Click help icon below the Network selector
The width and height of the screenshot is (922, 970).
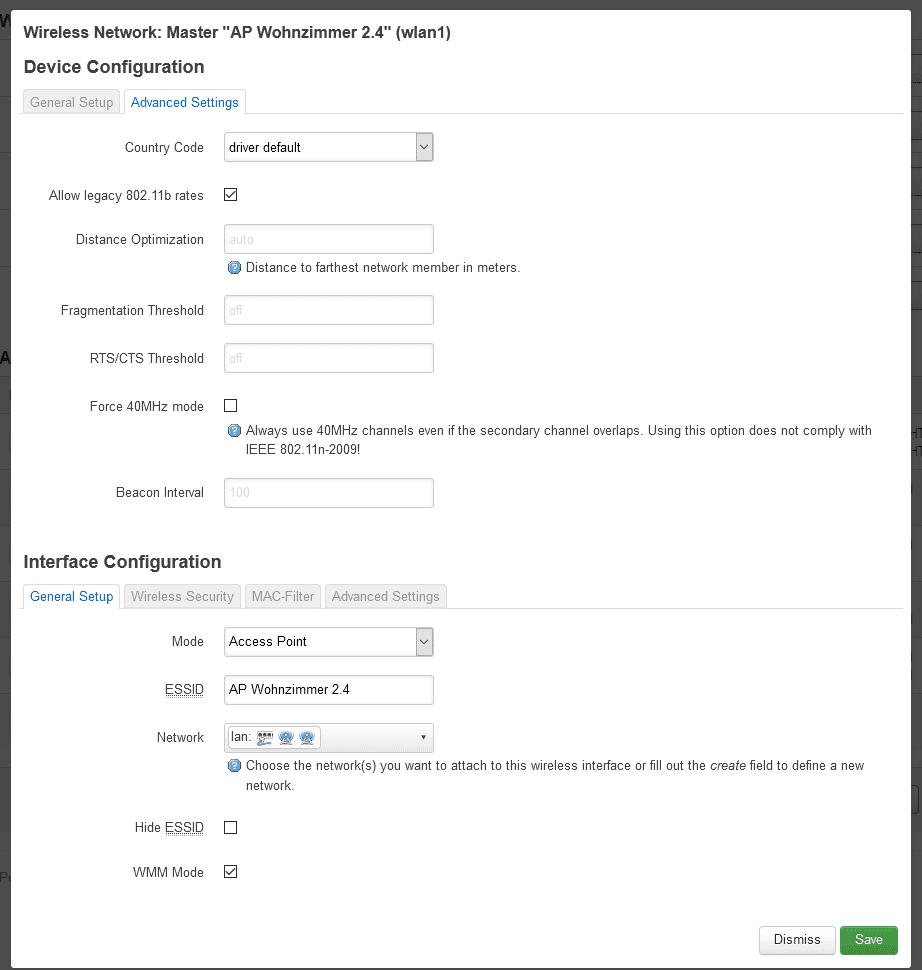(x=234, y=766)
